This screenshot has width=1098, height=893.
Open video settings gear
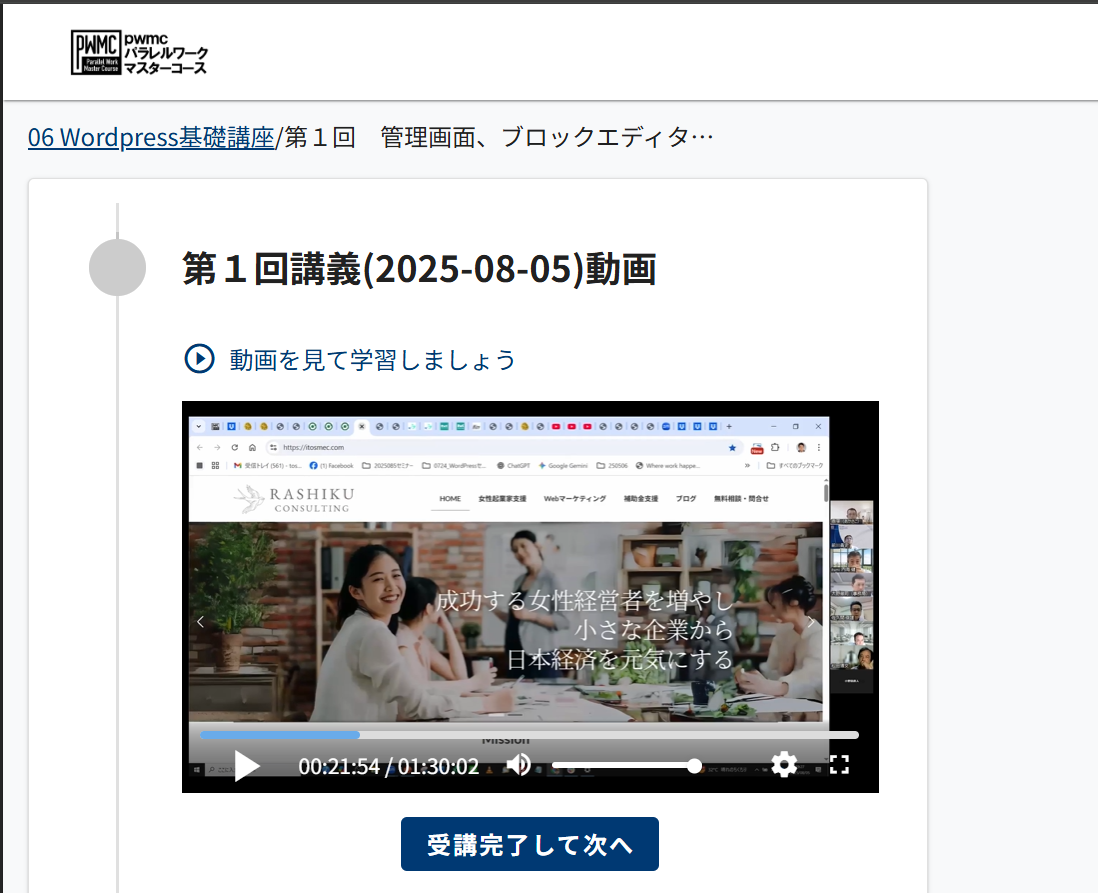coord(784,765)
